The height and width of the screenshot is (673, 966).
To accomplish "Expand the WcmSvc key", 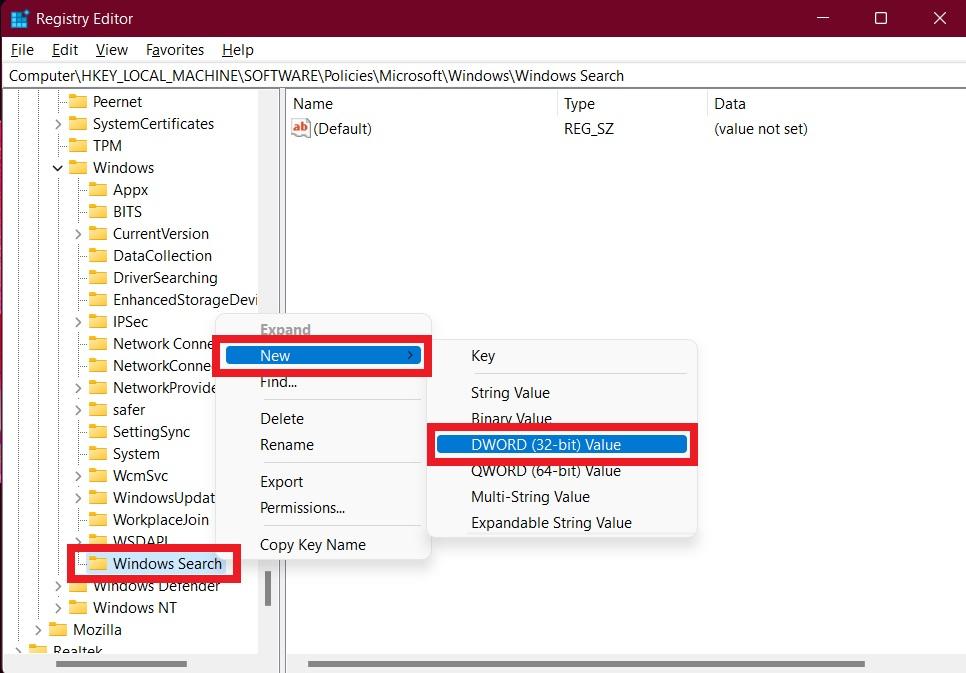I will click(78, 476).
